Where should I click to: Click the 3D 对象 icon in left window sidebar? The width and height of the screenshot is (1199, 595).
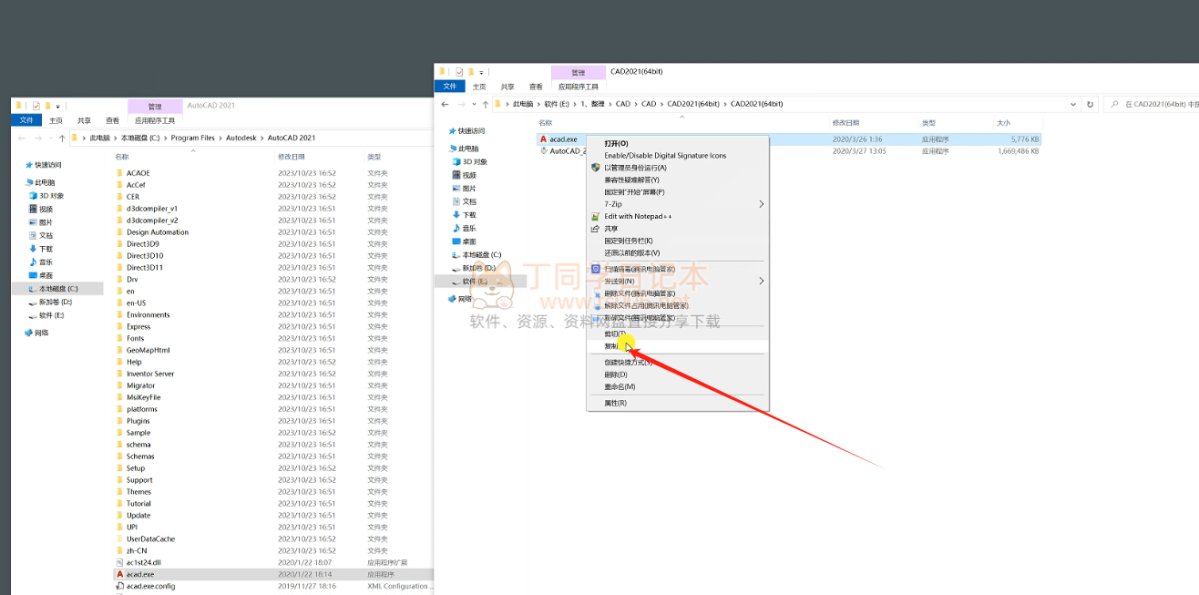coord(33,196)
